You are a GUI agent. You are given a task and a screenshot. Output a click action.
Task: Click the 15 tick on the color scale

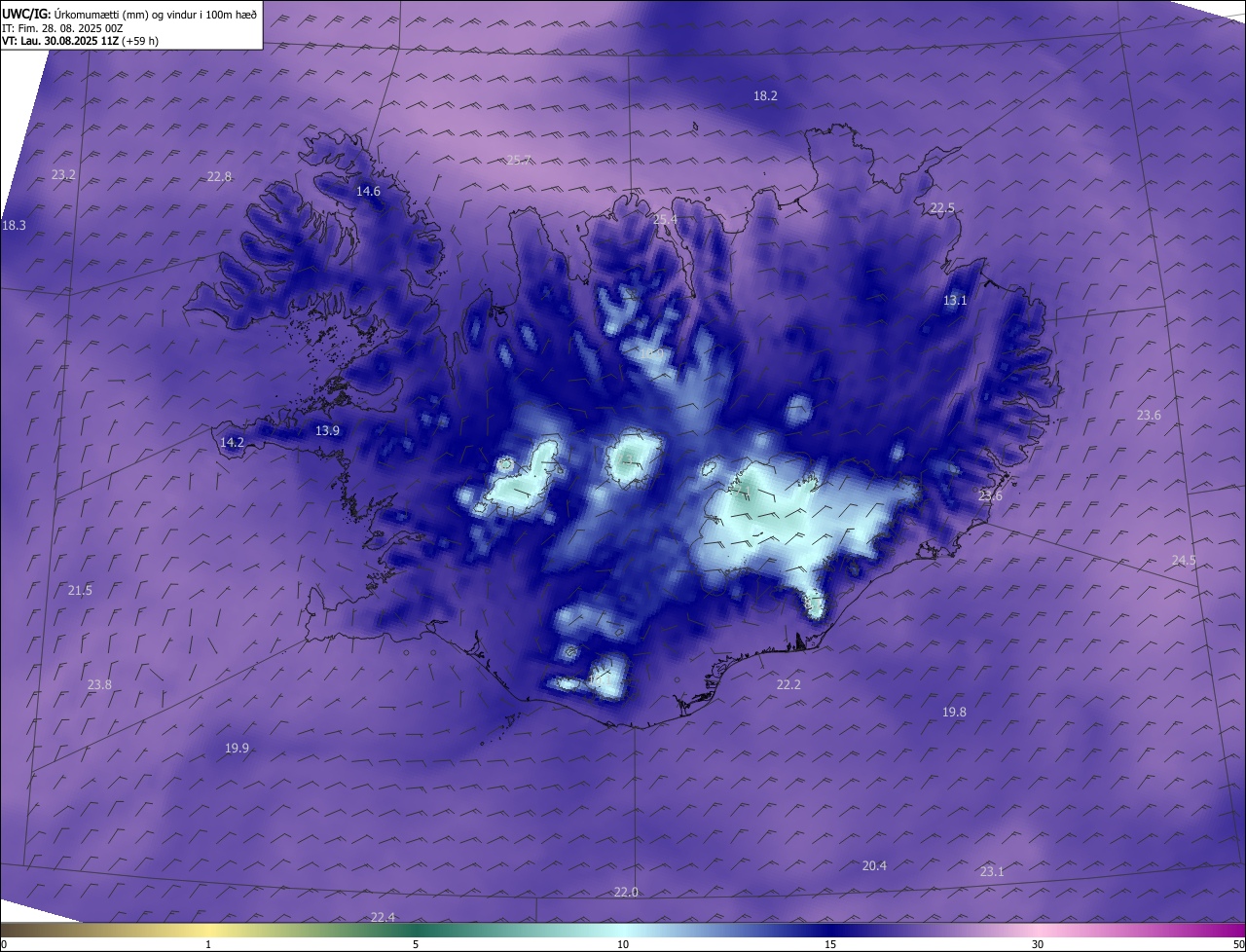830,944
